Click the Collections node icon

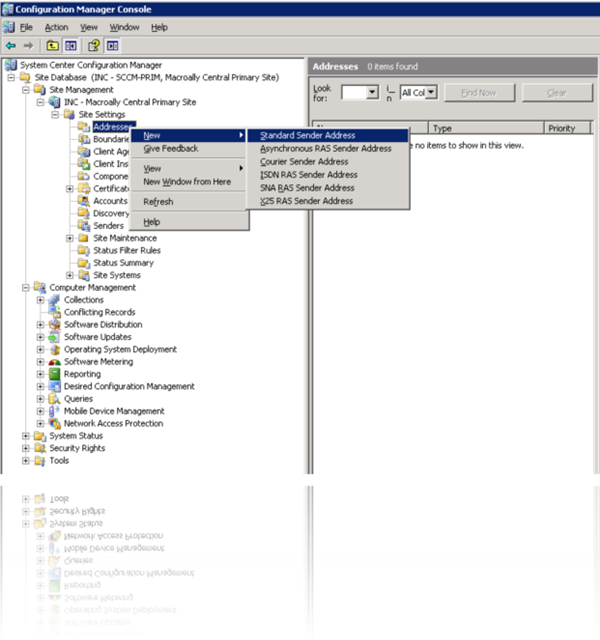(55, 300)
